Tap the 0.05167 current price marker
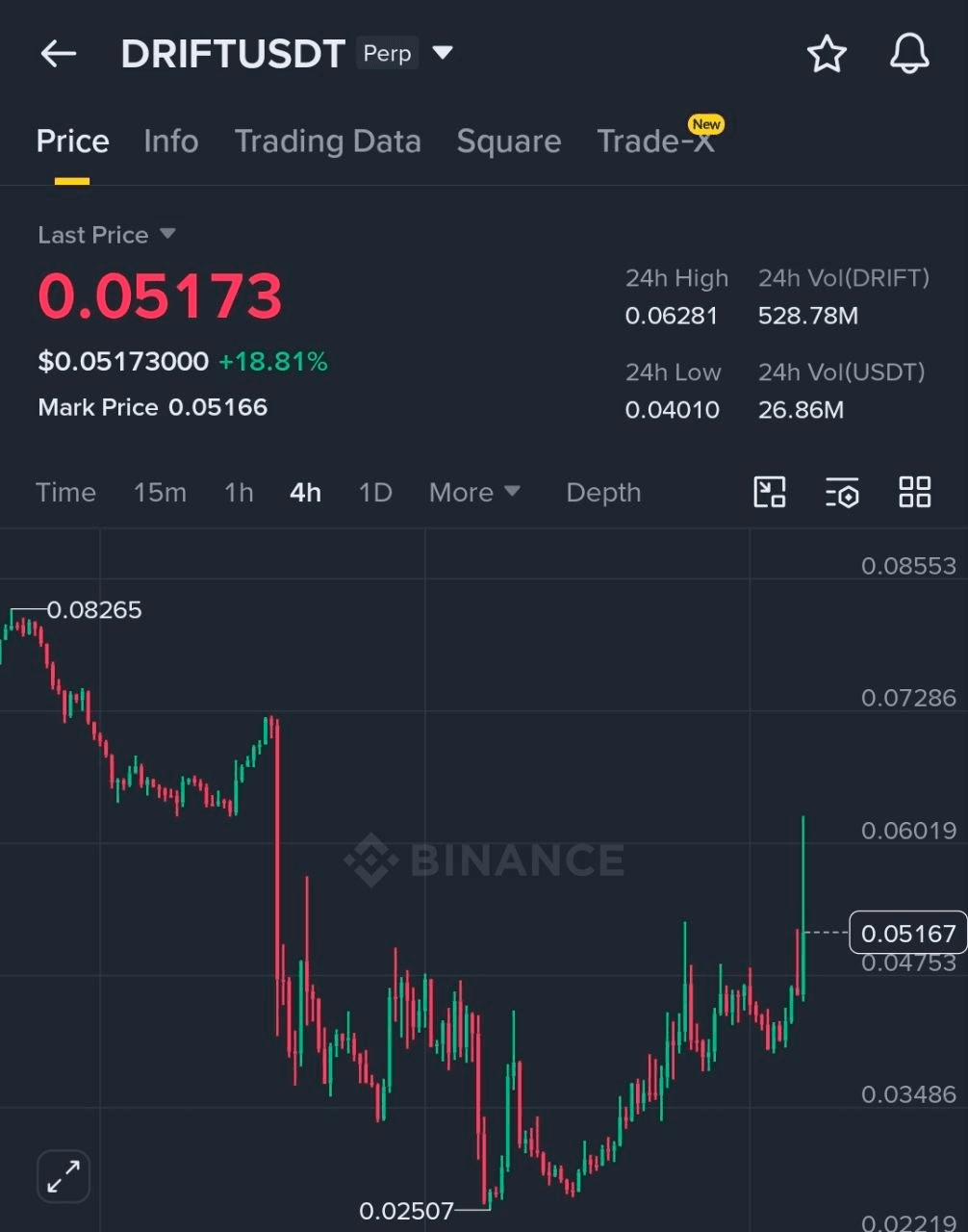This screenshot has width=968, height=1232. (907, 933)
